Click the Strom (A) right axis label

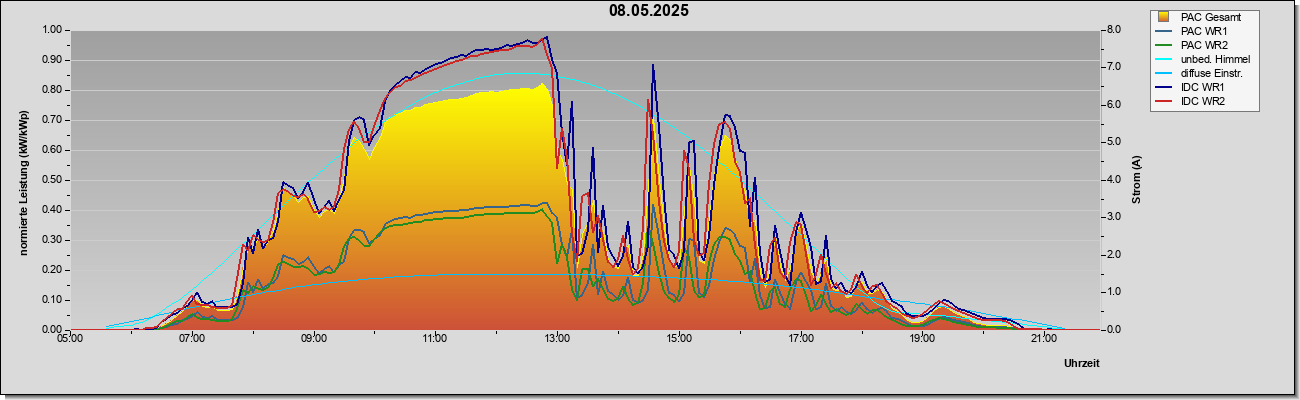click(x=1136, y=180)
